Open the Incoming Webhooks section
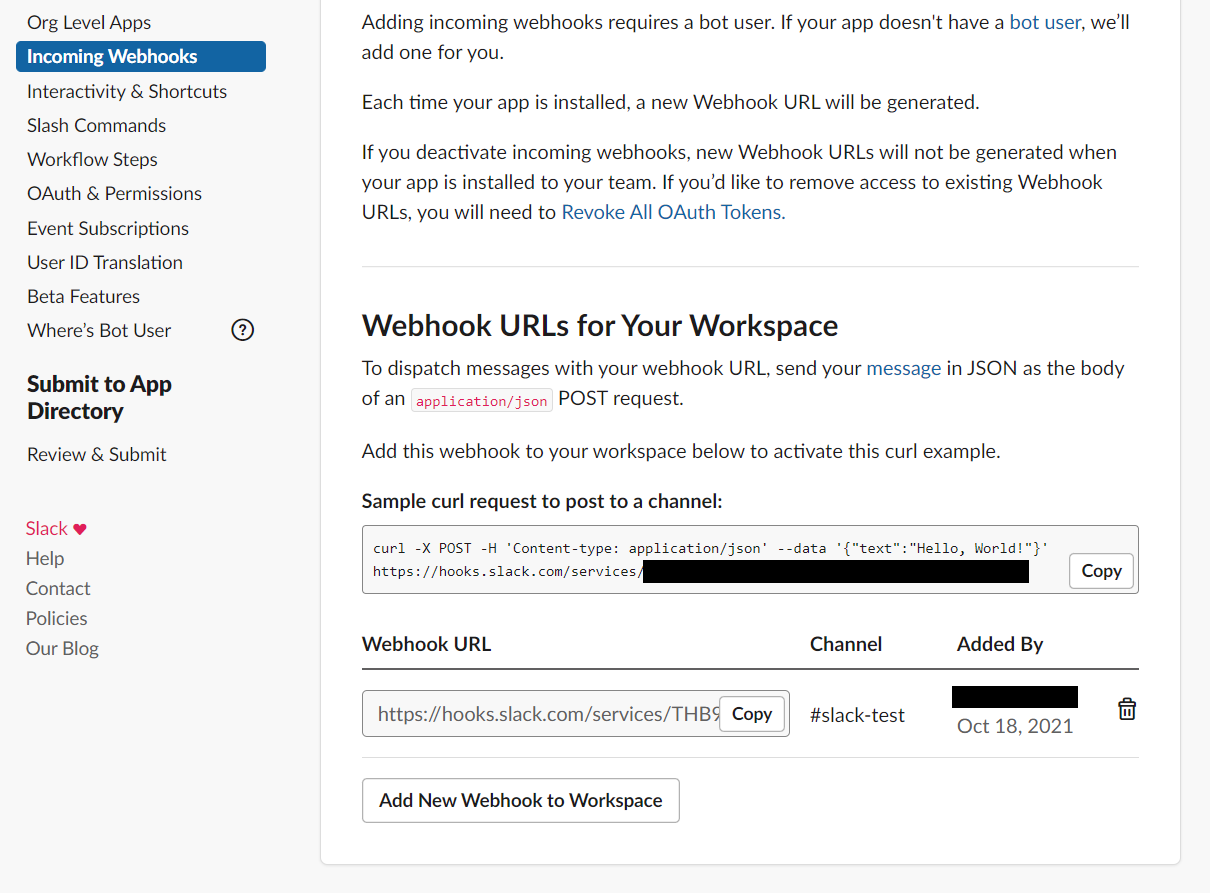Screen dimensions: 1210x893 (111, 56)
